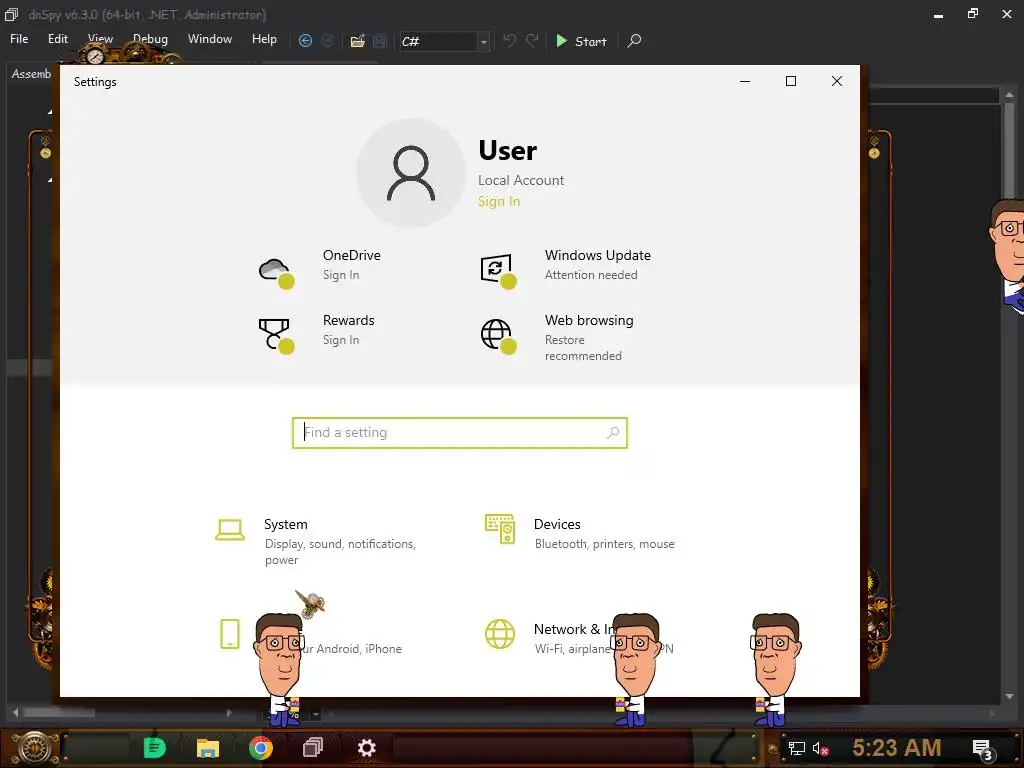Click the Web browsing globe icon
The image size is (1024, 768).
coord(498,336)
